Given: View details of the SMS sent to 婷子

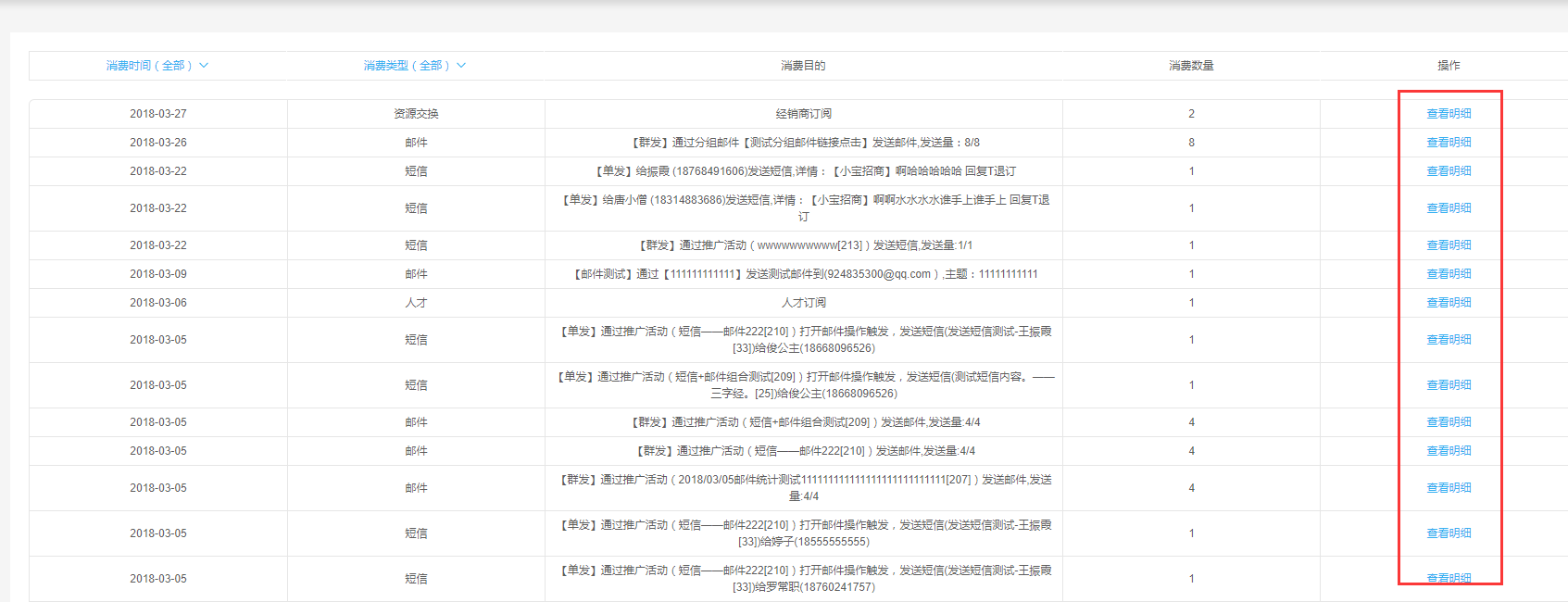Looking at the screenshot, I should pyautogui.click(x=1449, y=533).
